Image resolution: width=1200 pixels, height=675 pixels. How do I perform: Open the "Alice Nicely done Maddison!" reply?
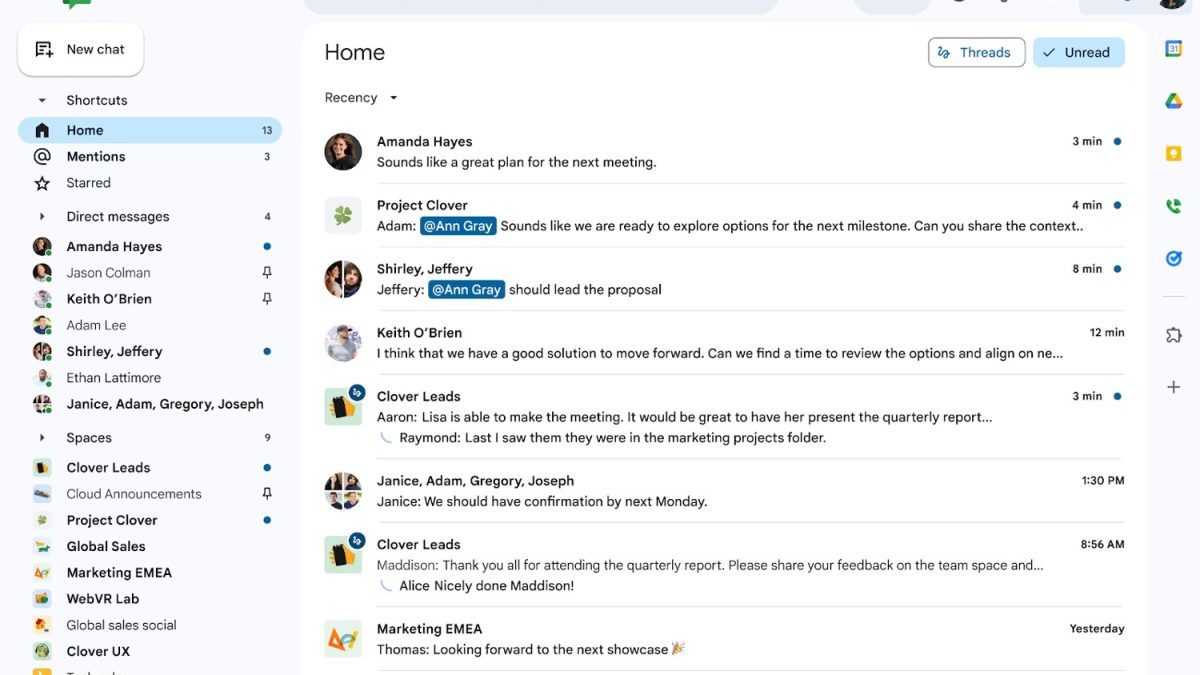486,586
